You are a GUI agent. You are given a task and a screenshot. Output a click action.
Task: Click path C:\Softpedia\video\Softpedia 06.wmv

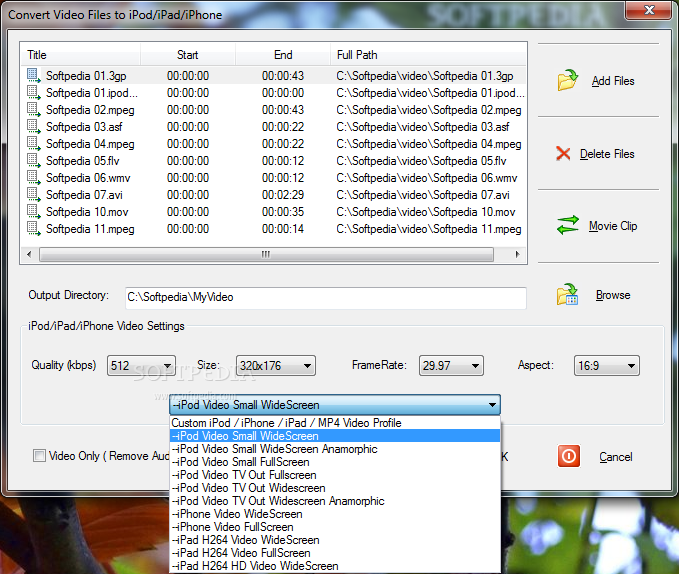[427, 178]
